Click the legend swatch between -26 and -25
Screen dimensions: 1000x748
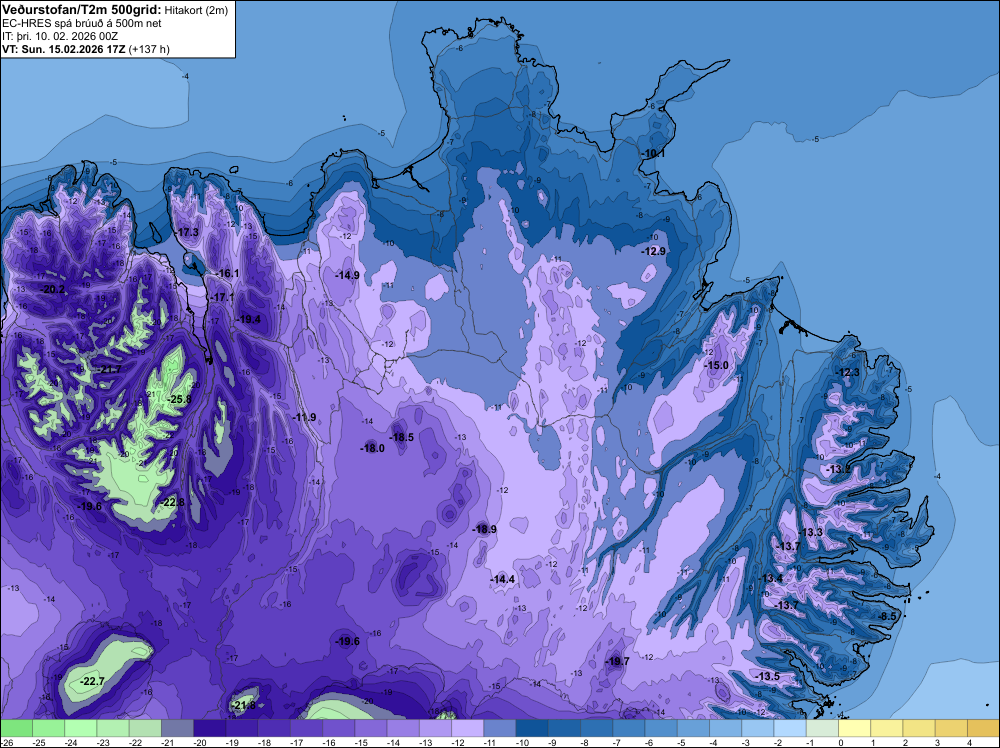coord(17,728)
